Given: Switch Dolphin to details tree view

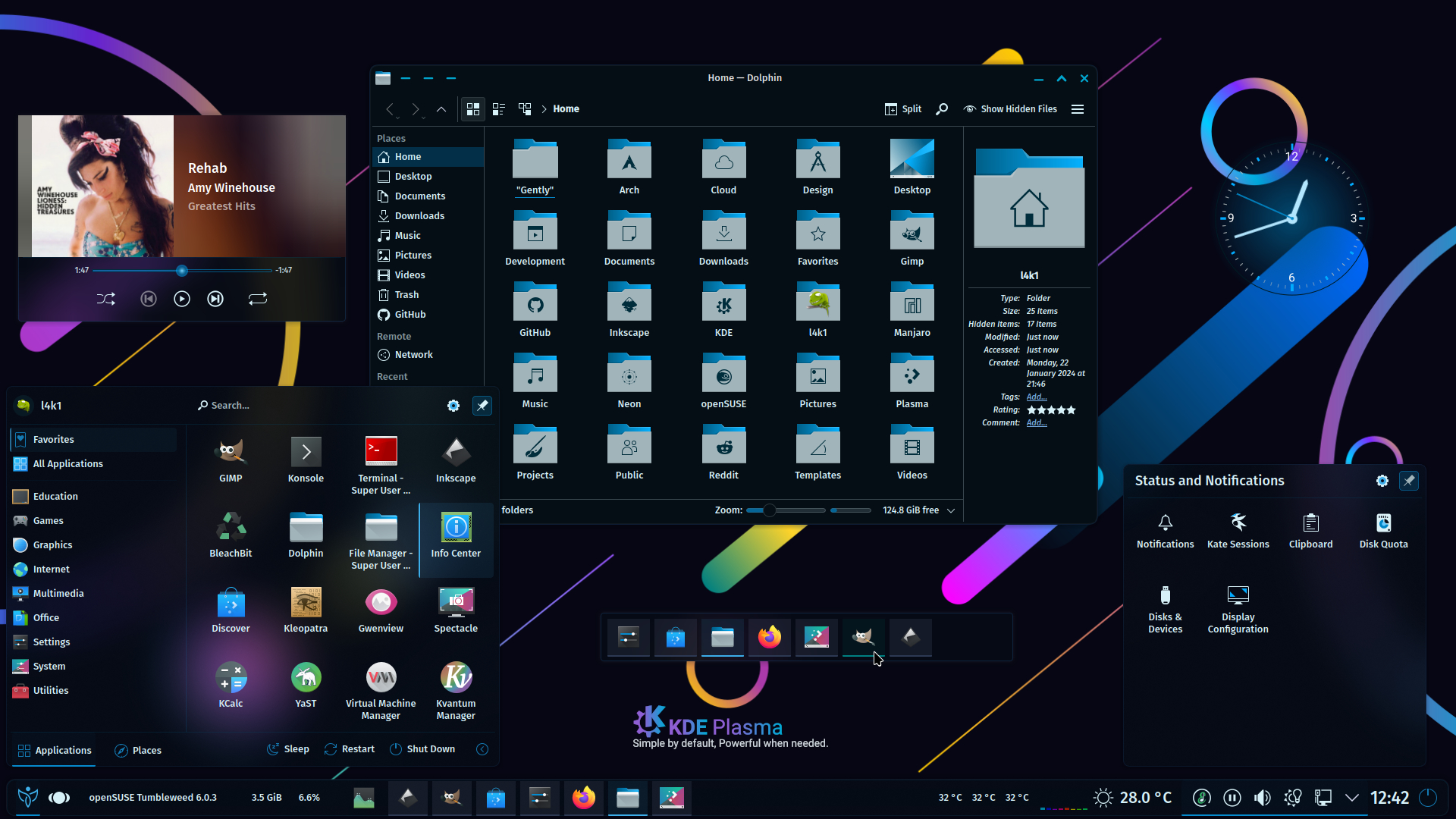Looking at the screenshot, I should coord(525,109).
